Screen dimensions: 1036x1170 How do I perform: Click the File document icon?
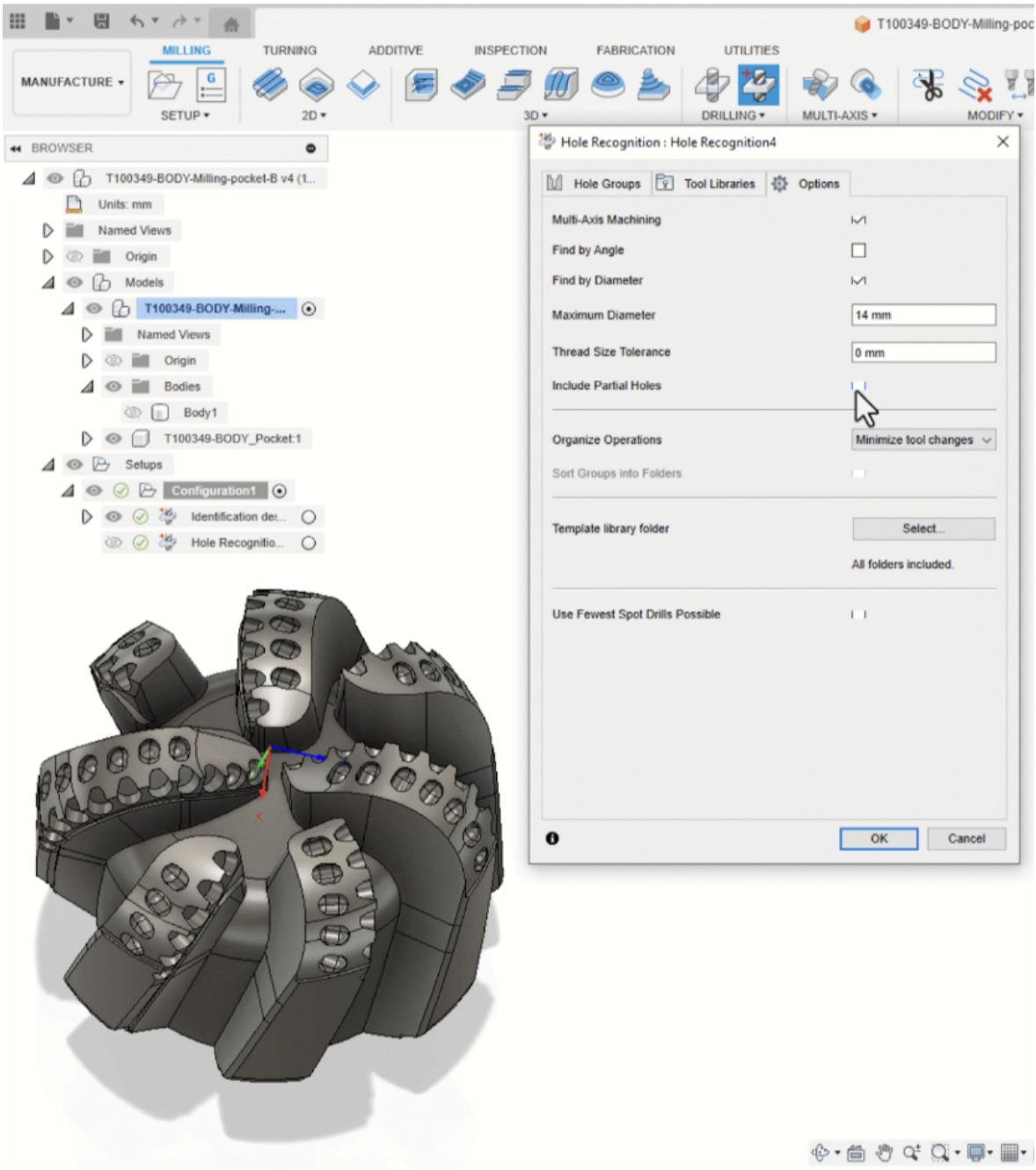click(x=53, y=21)
